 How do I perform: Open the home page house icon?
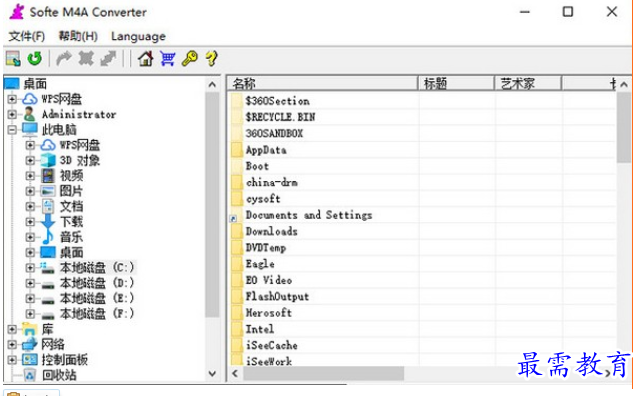click(x=145, y=59)
